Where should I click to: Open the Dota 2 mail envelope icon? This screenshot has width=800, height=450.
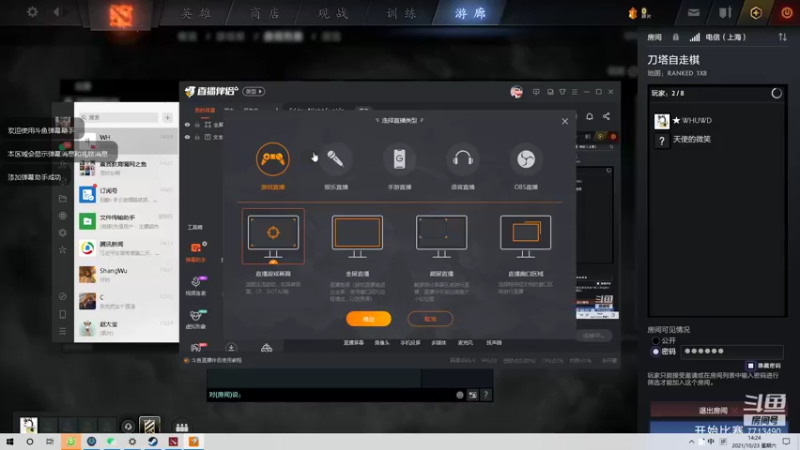(693, 13)
